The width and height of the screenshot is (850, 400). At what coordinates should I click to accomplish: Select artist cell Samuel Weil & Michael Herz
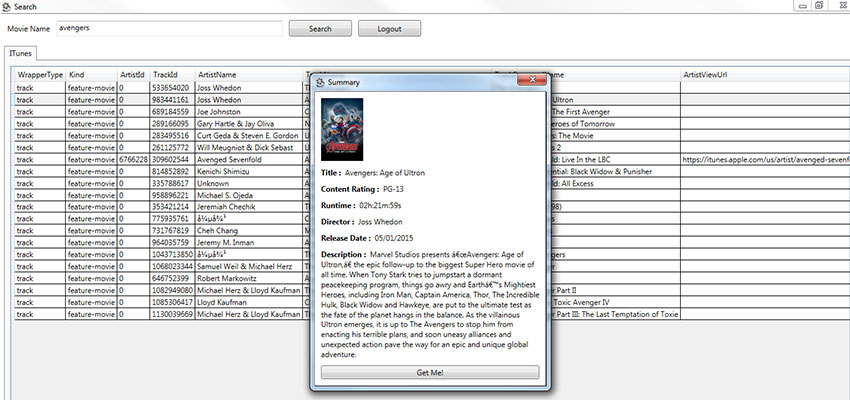click(x=248, y=267)
